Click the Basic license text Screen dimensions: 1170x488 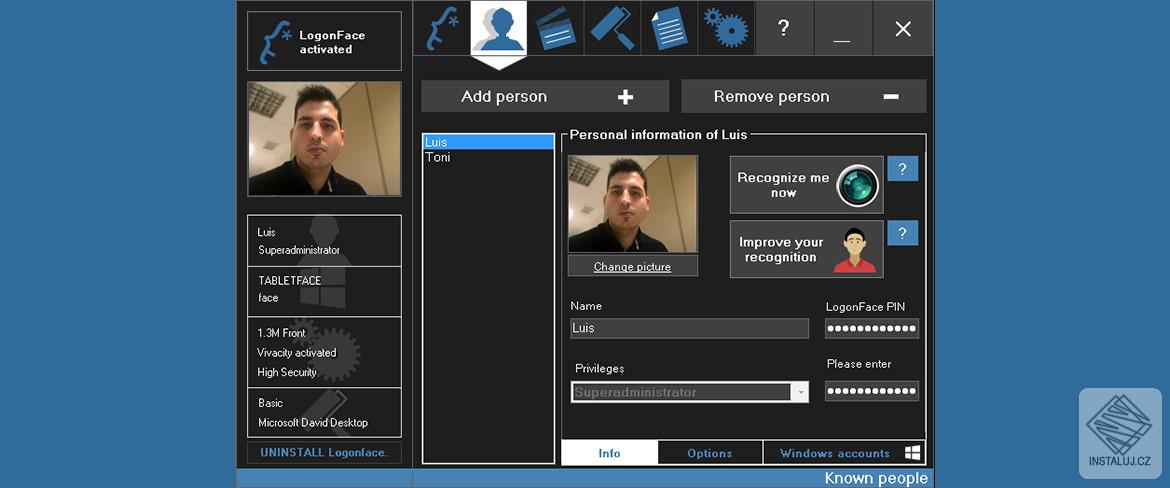(271, 403)
